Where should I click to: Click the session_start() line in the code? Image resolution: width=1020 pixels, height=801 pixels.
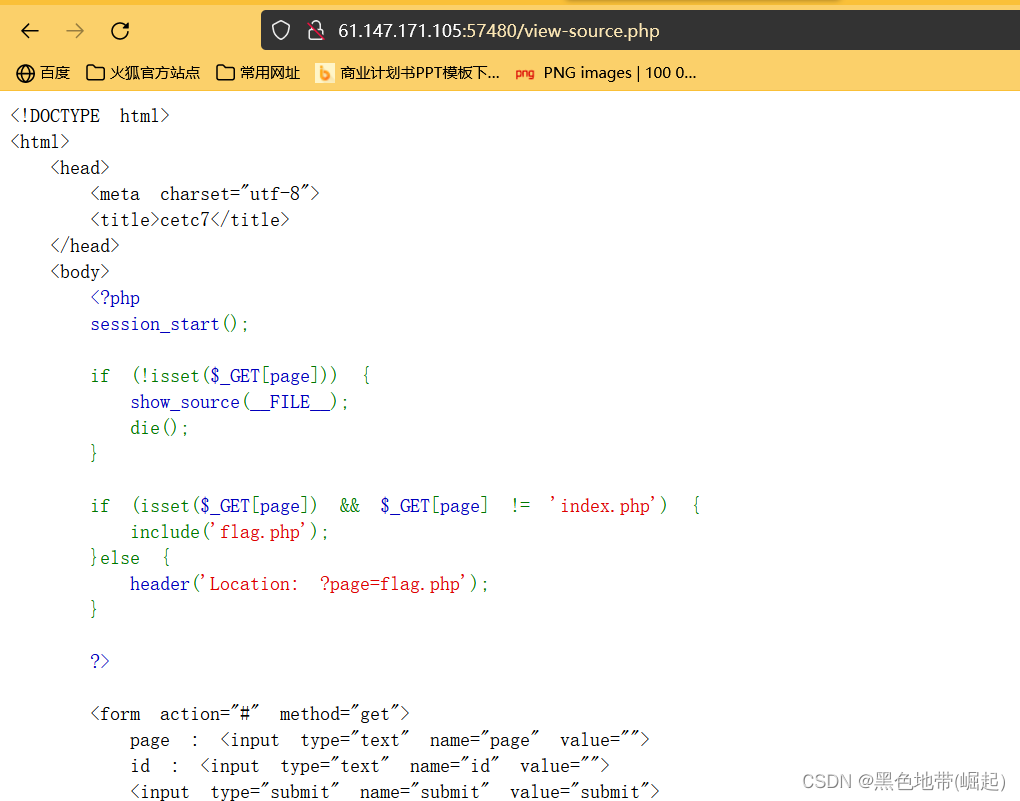(169, 324)
